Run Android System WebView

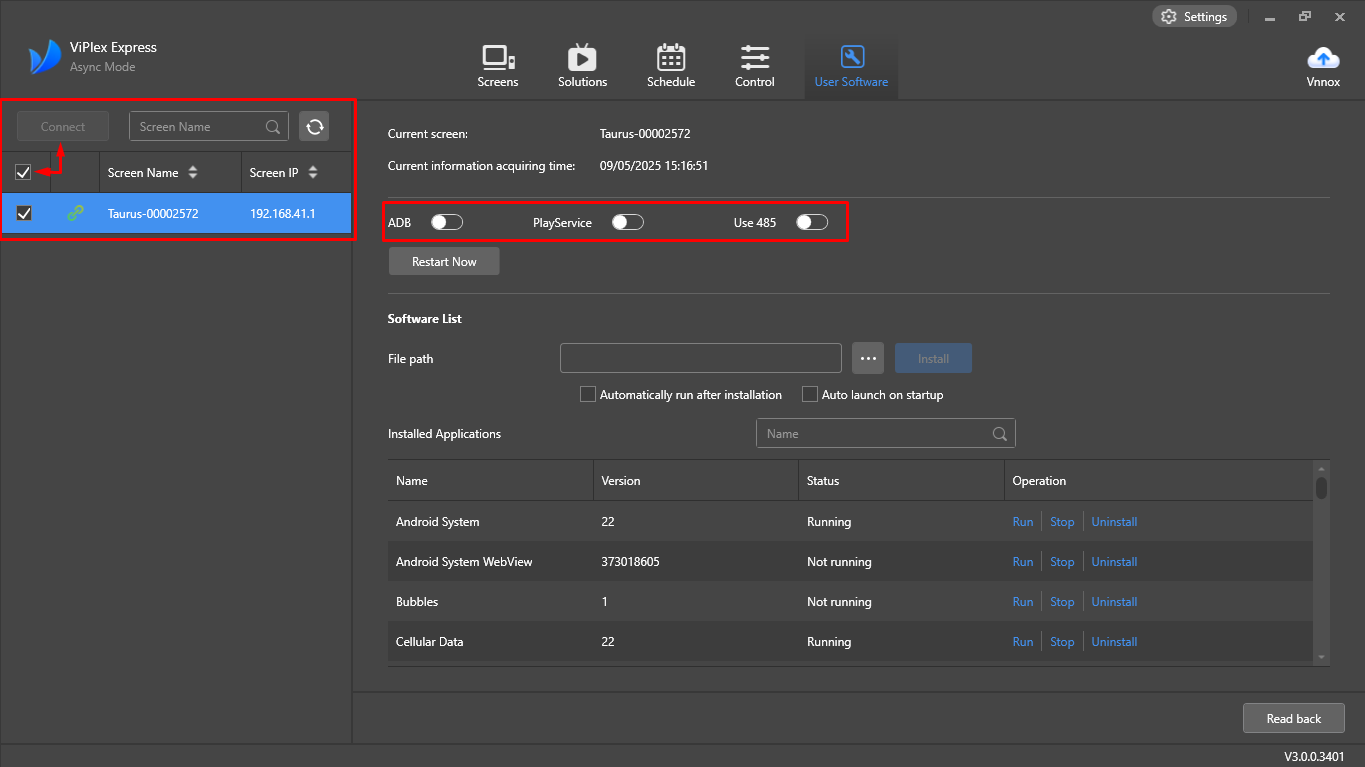coord(1023,562)
